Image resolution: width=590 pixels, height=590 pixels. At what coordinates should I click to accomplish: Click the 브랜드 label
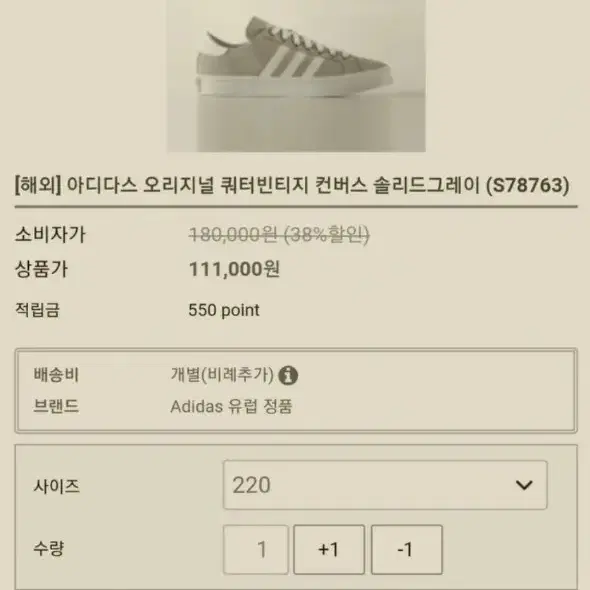click(x=56, y=406)
